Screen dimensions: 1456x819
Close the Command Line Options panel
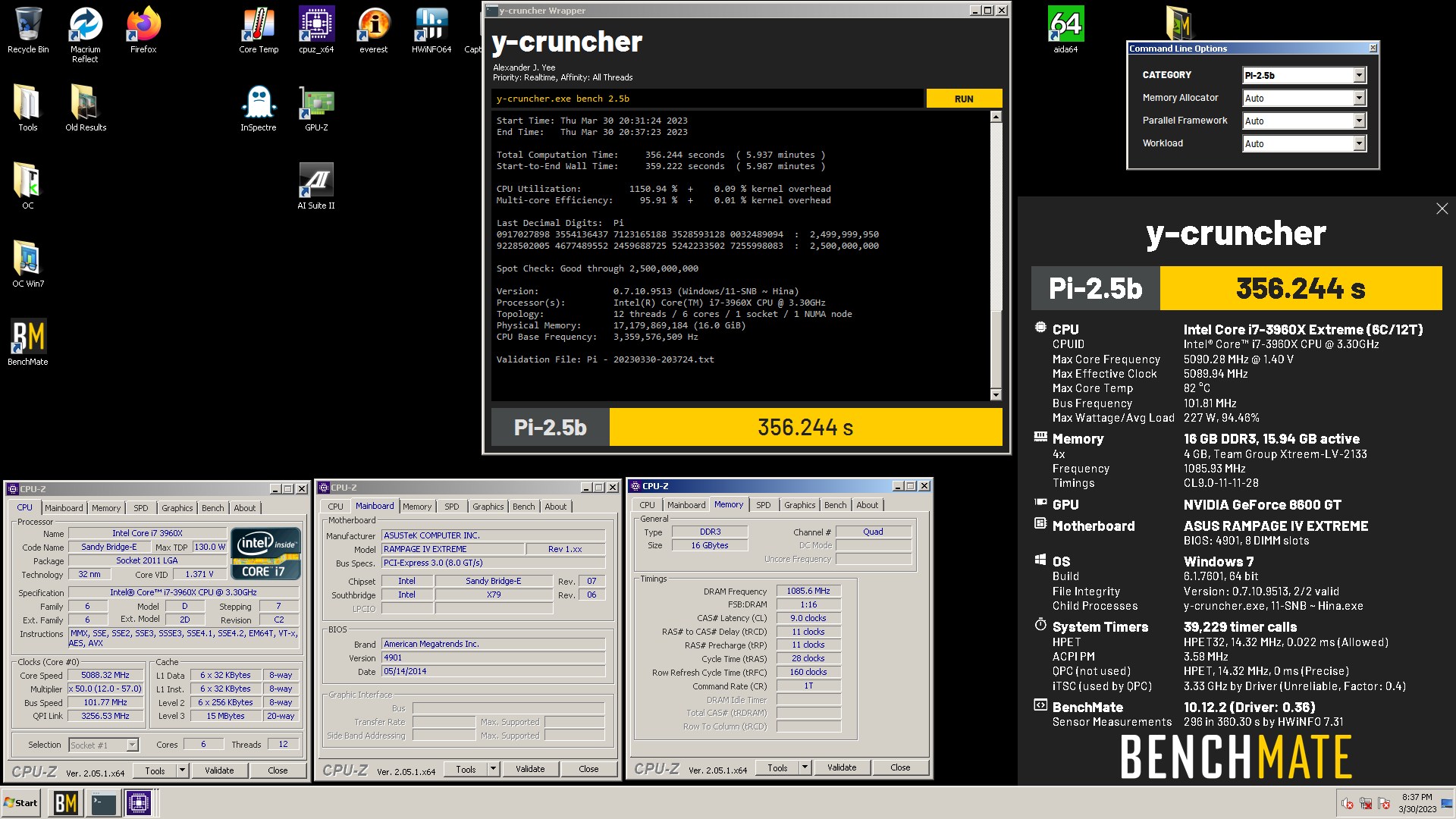tap(1373, 48)
